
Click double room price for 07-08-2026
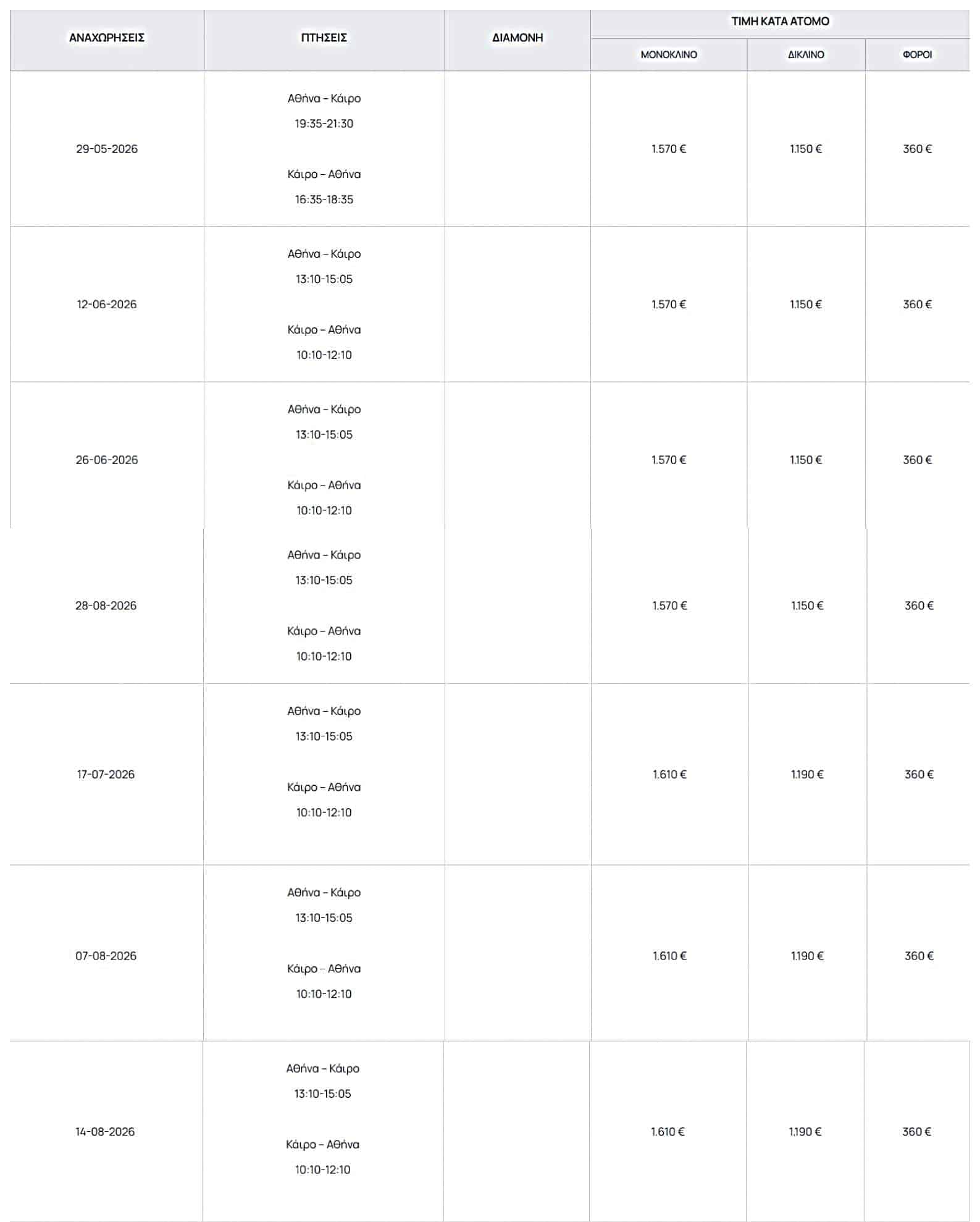click(x=807, y=956)
